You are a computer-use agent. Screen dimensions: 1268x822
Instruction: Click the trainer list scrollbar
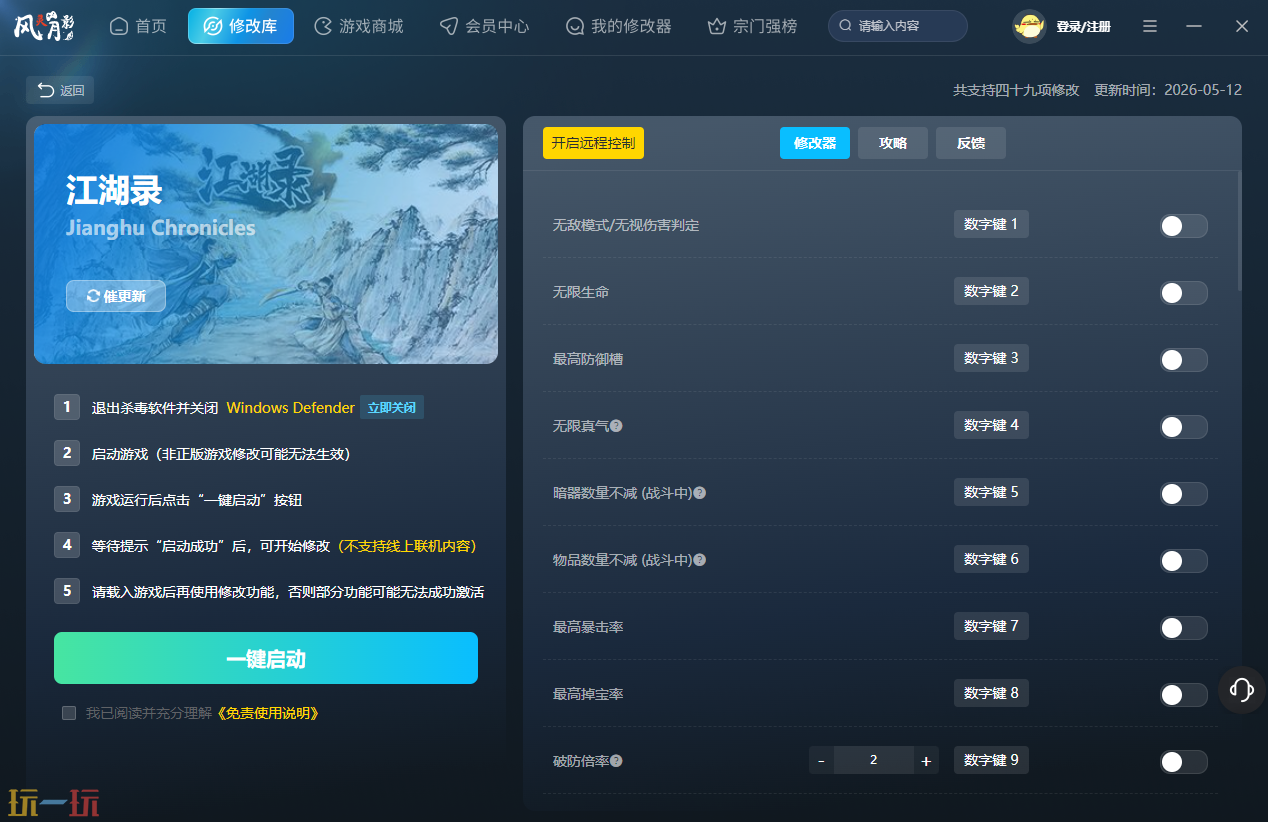[x=1239, y=232]
